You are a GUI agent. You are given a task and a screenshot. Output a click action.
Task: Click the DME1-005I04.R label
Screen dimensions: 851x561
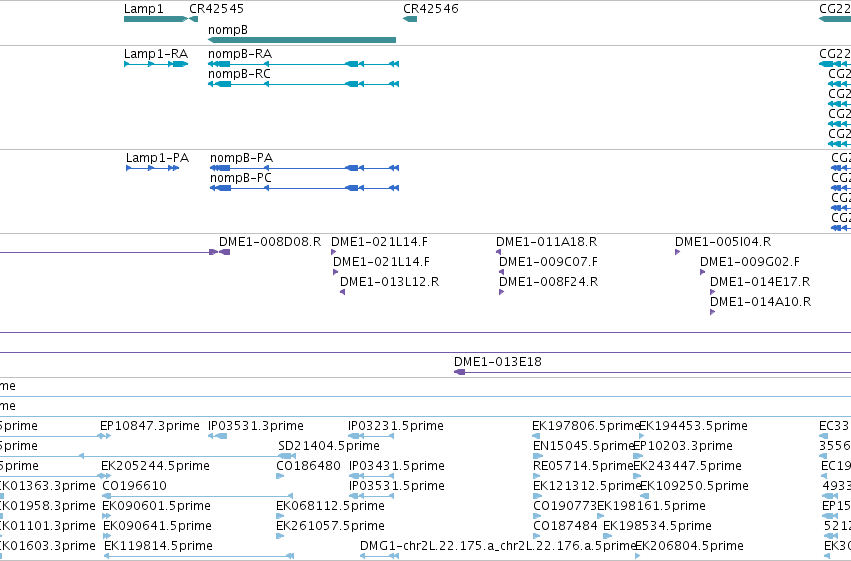coord(723,241)
